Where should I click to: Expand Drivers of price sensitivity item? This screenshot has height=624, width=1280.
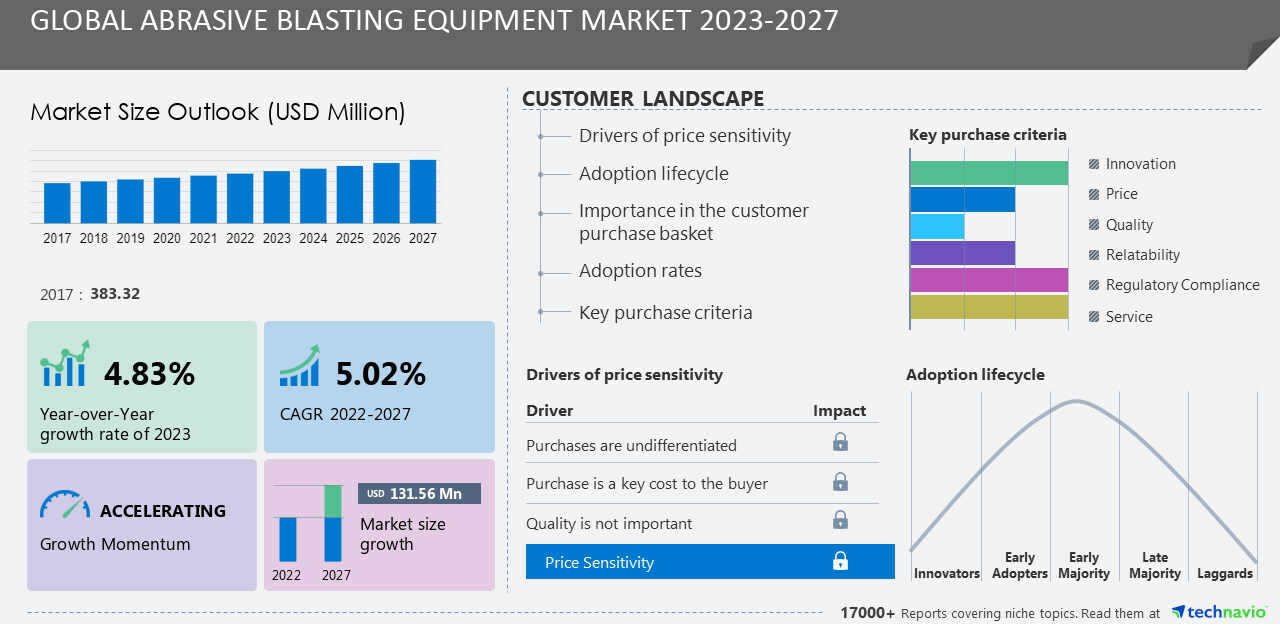(684, 136)
